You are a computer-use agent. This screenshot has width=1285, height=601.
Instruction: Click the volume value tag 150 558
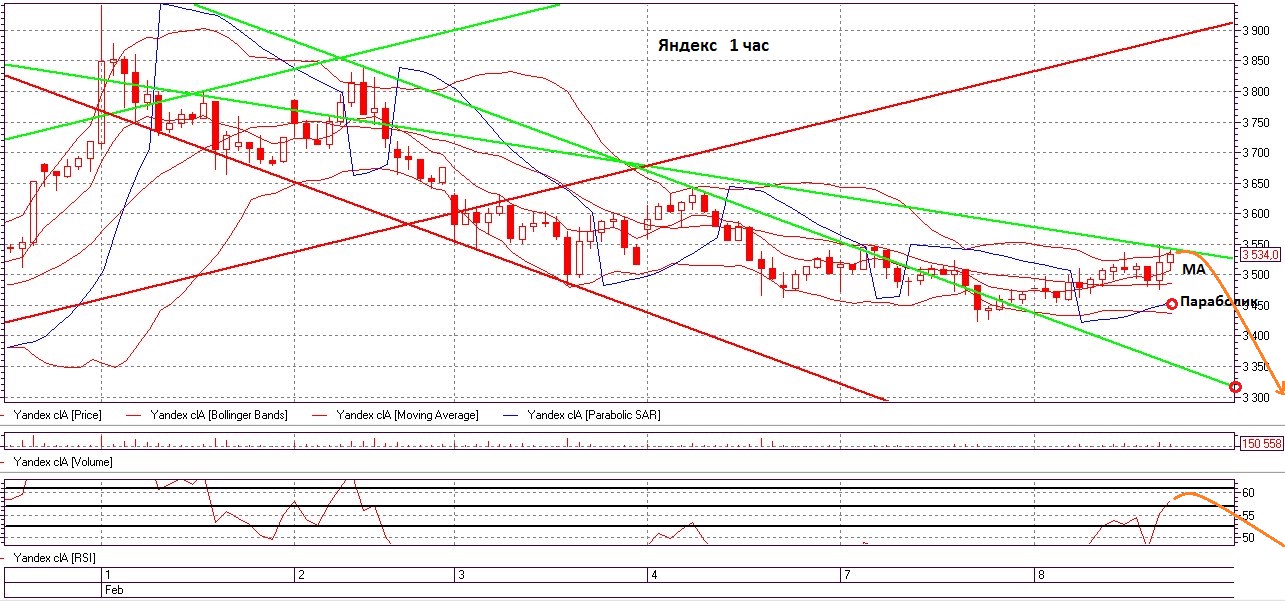1261,443
